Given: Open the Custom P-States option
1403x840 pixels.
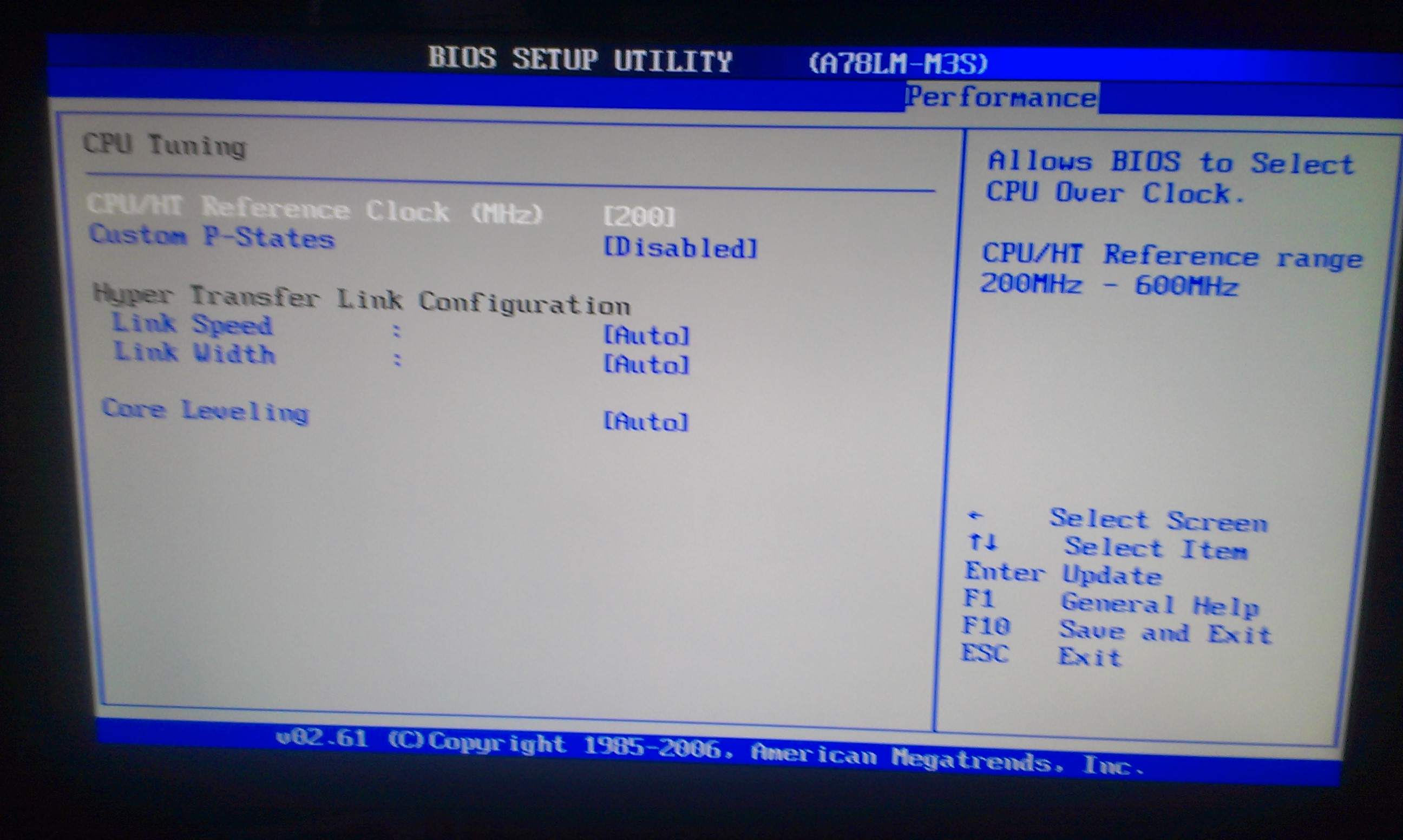Looking at the screenshot, I should click(212, 237).
